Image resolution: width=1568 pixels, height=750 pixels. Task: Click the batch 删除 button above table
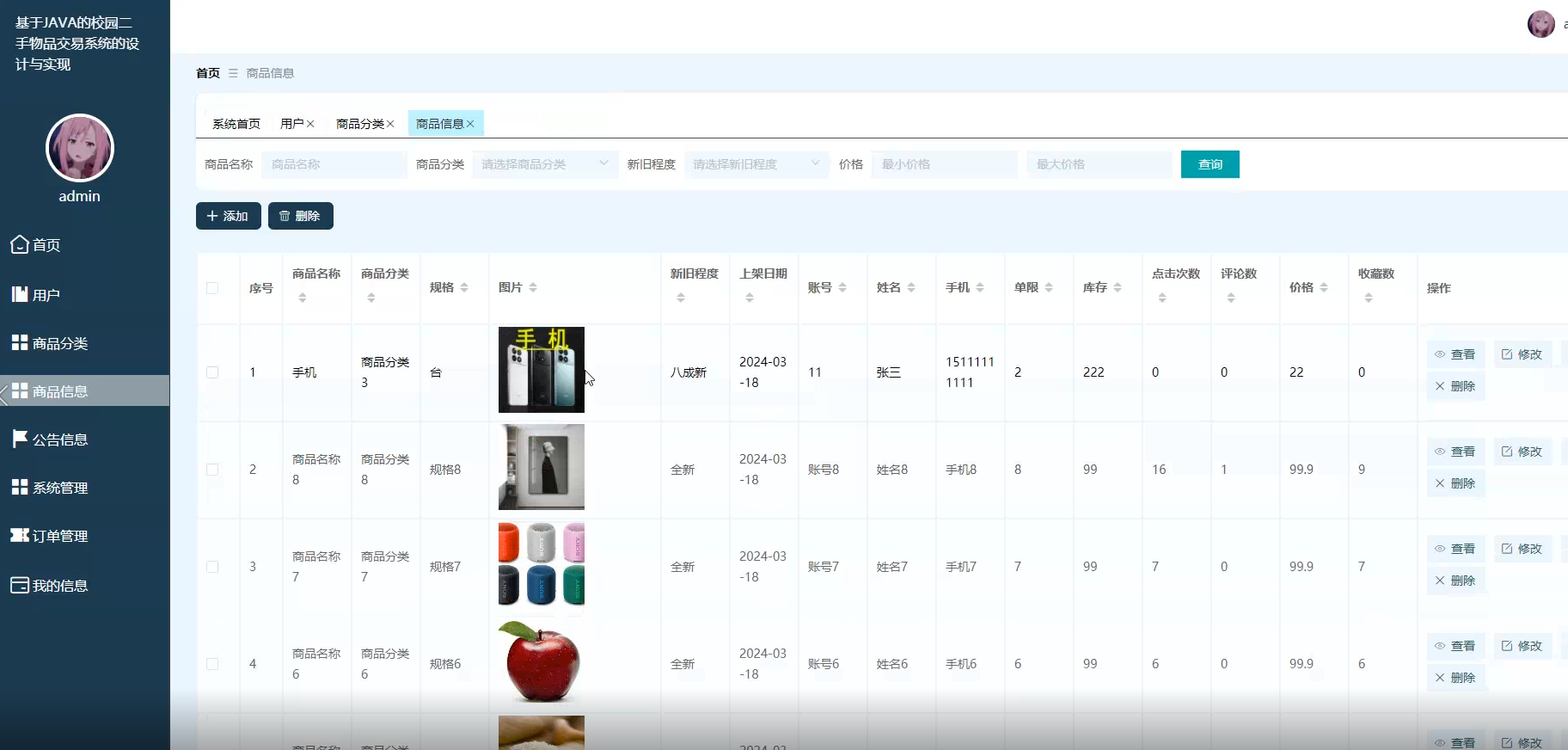point(300,216)
